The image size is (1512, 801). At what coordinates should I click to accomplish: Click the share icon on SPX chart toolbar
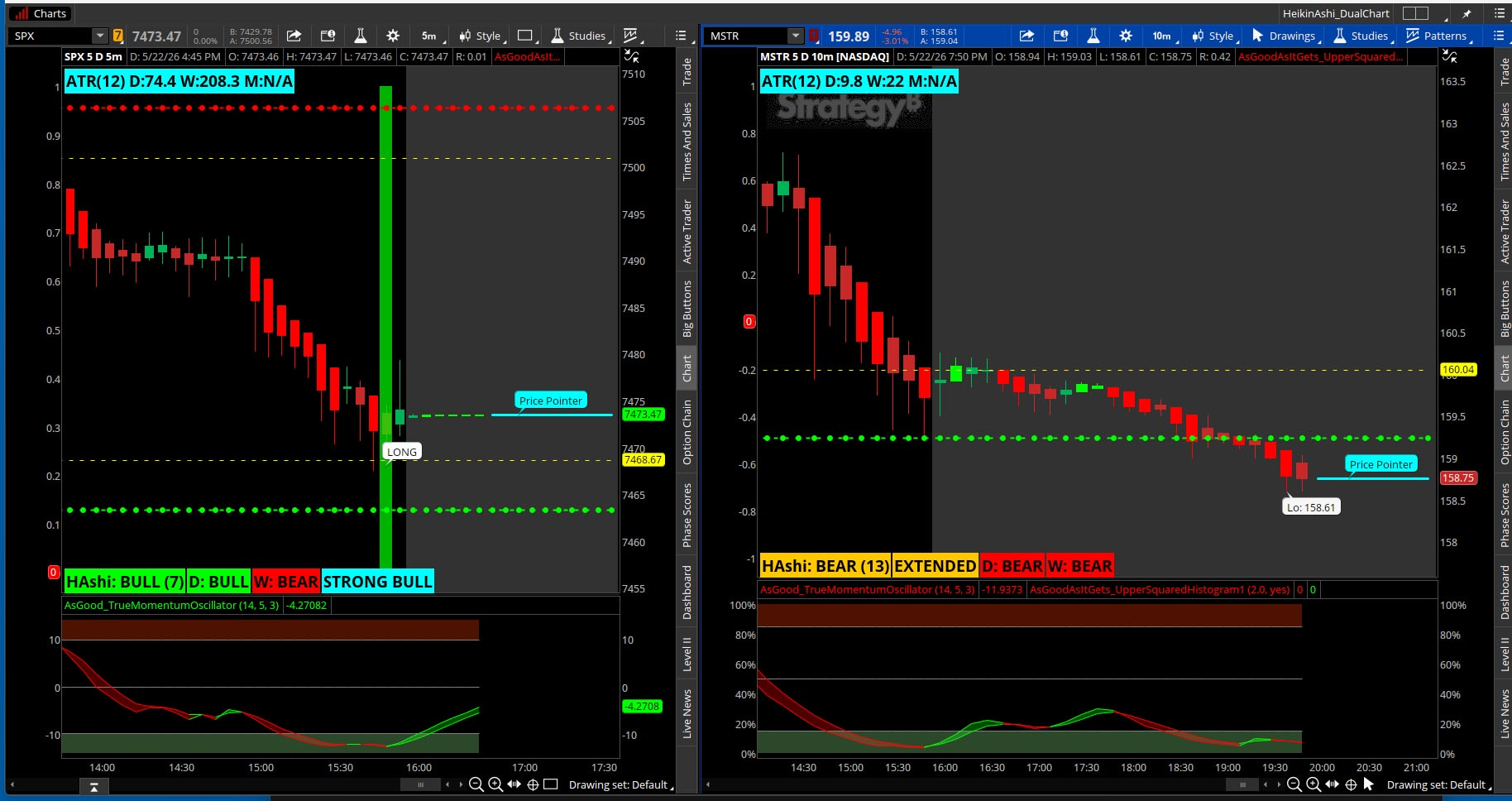coord(294,36)
